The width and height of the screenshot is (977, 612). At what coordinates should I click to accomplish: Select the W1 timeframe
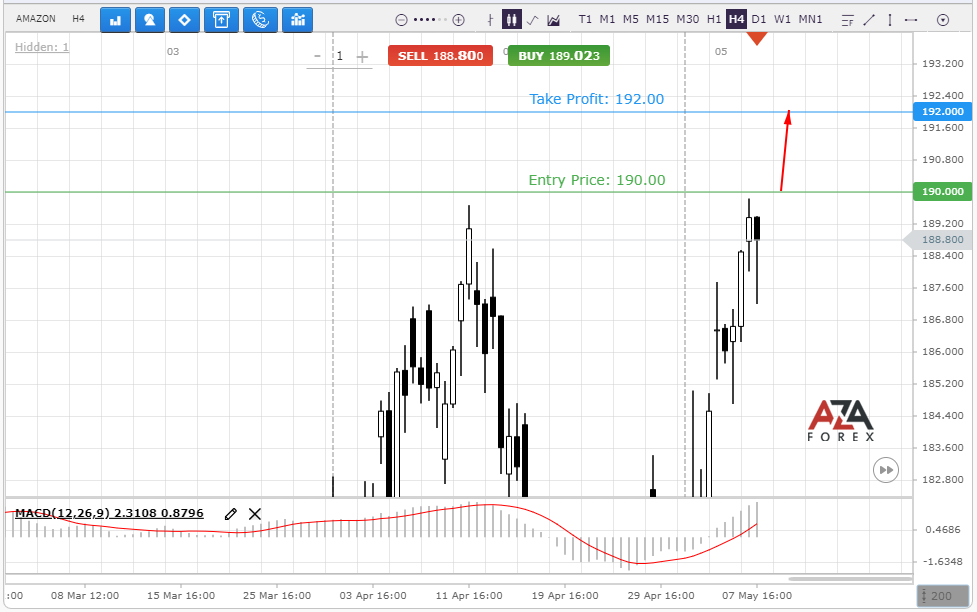click(x=782, y=19)
